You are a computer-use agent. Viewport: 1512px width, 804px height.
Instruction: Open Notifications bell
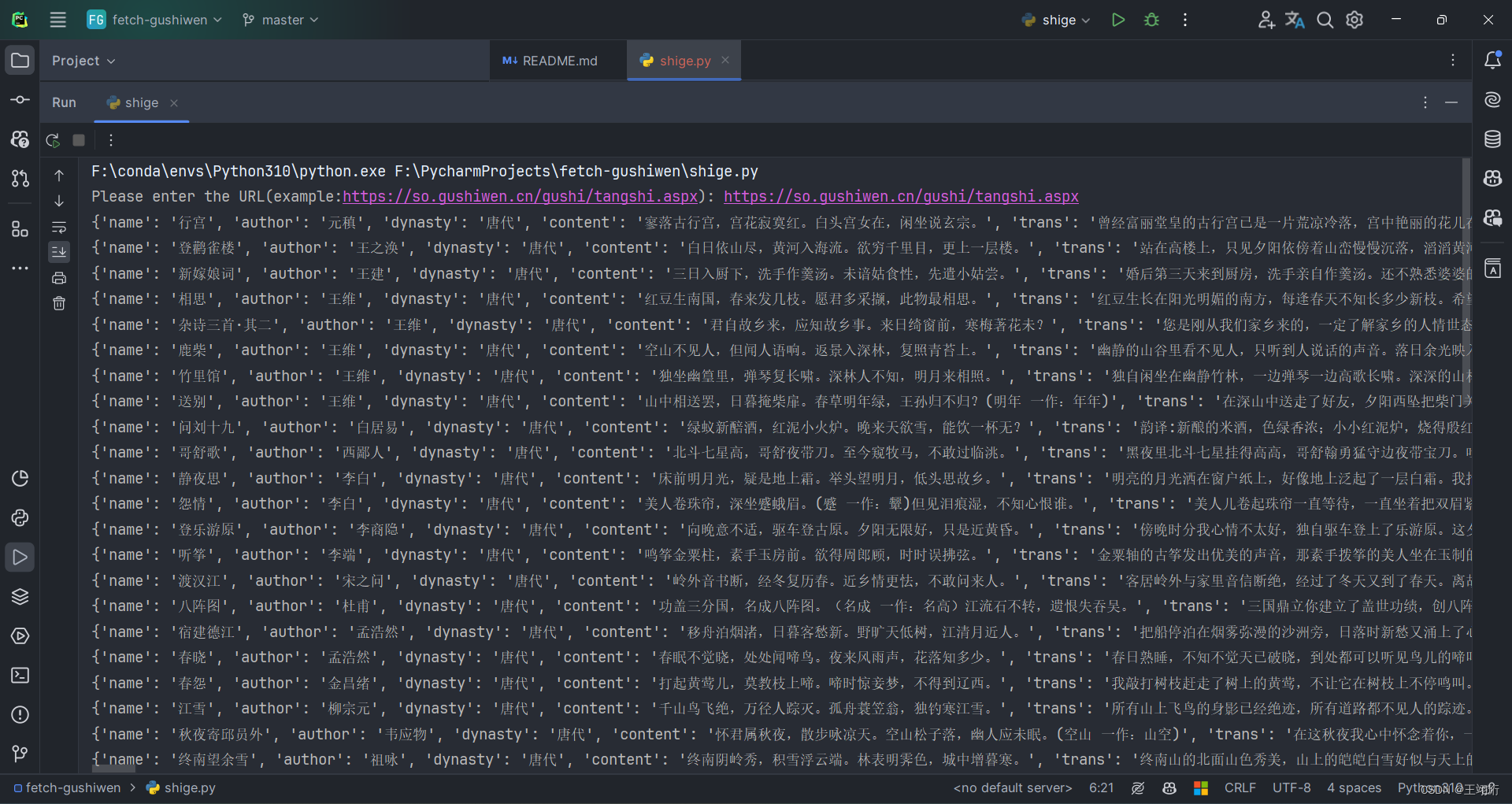coord(1492,61)
